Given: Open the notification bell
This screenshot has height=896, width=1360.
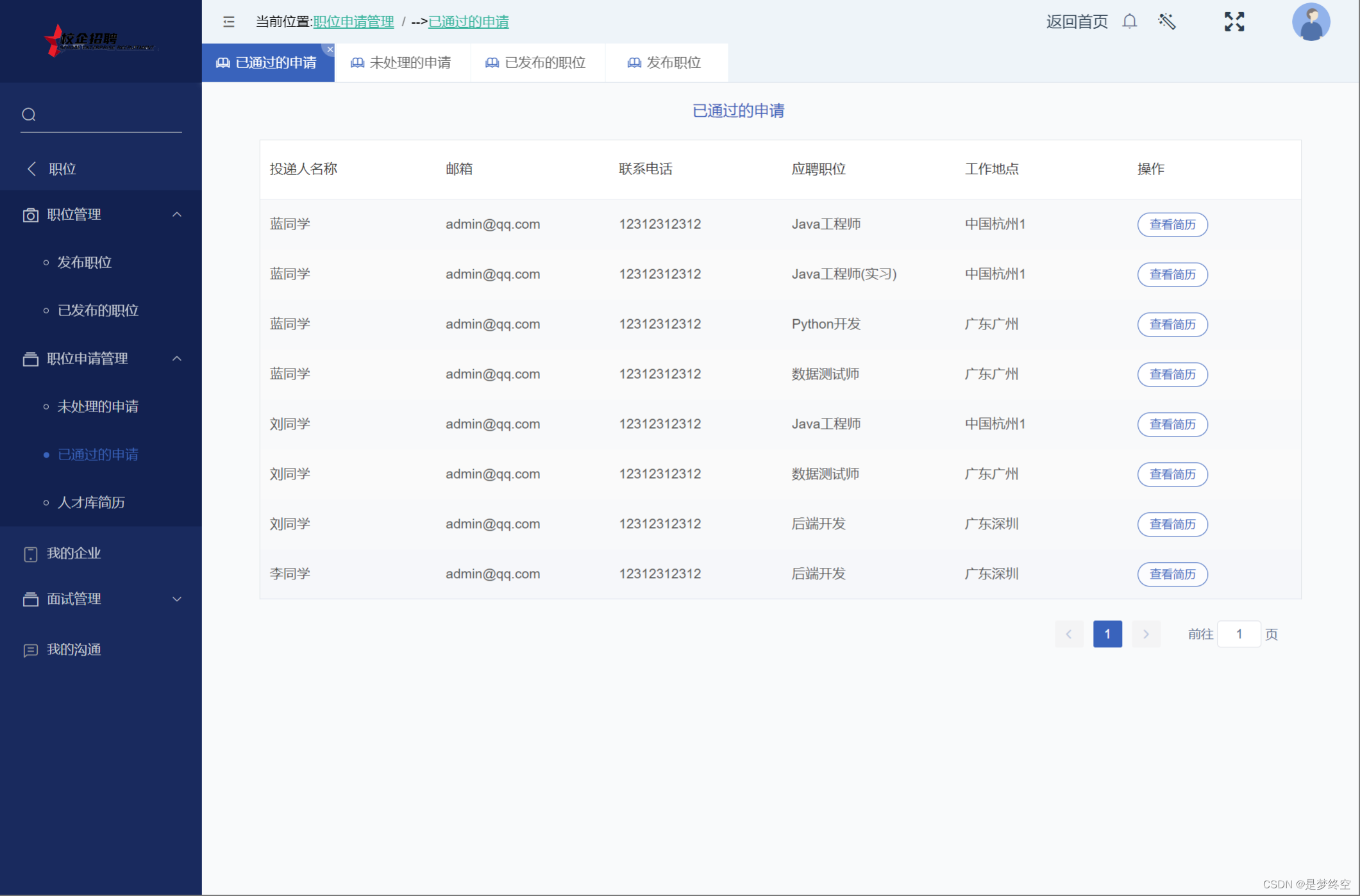Looking at the screenshot, I should pos(1130,22).
